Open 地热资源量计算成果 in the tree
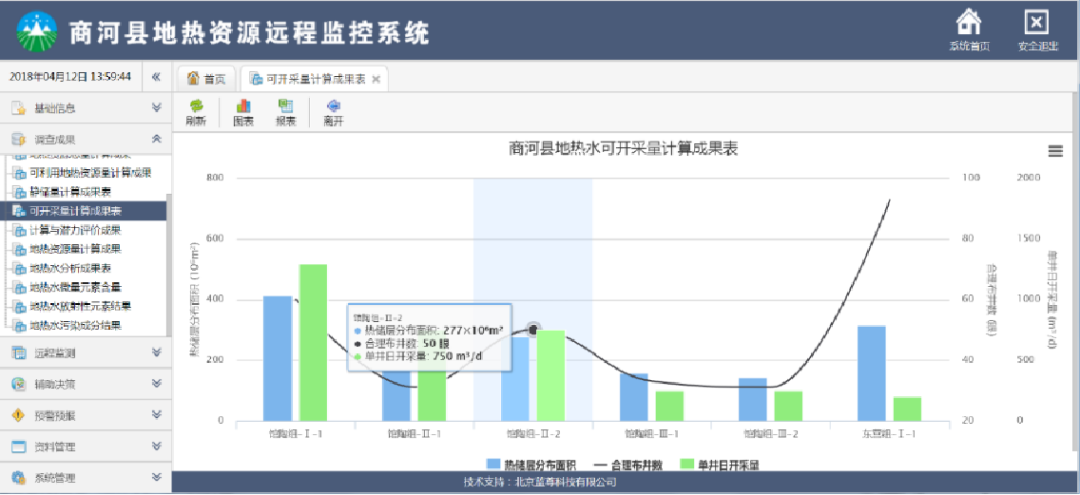Screen dimensions: 1080x495 pyautogui.click(x=76, y=249)
